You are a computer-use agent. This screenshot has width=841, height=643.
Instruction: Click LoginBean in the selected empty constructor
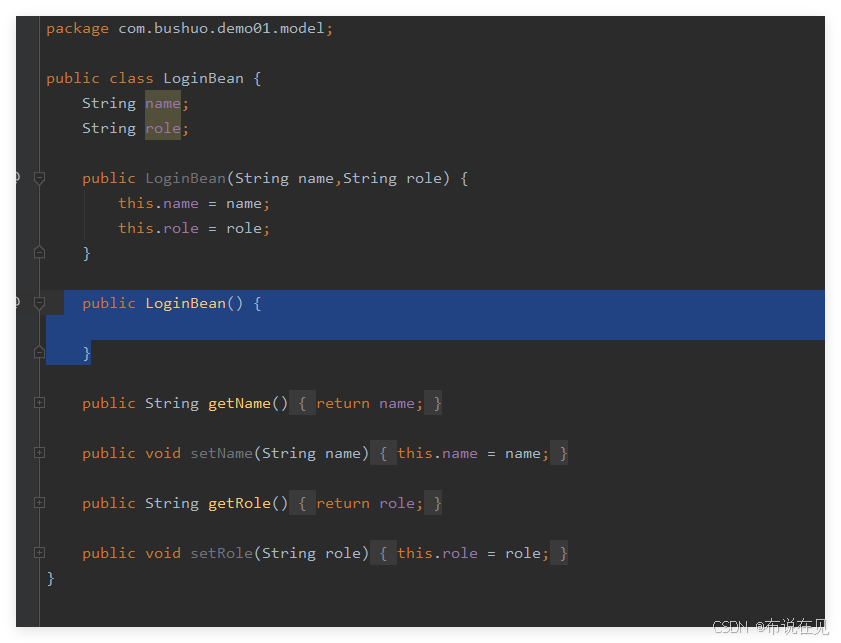[x=185, y=304]
